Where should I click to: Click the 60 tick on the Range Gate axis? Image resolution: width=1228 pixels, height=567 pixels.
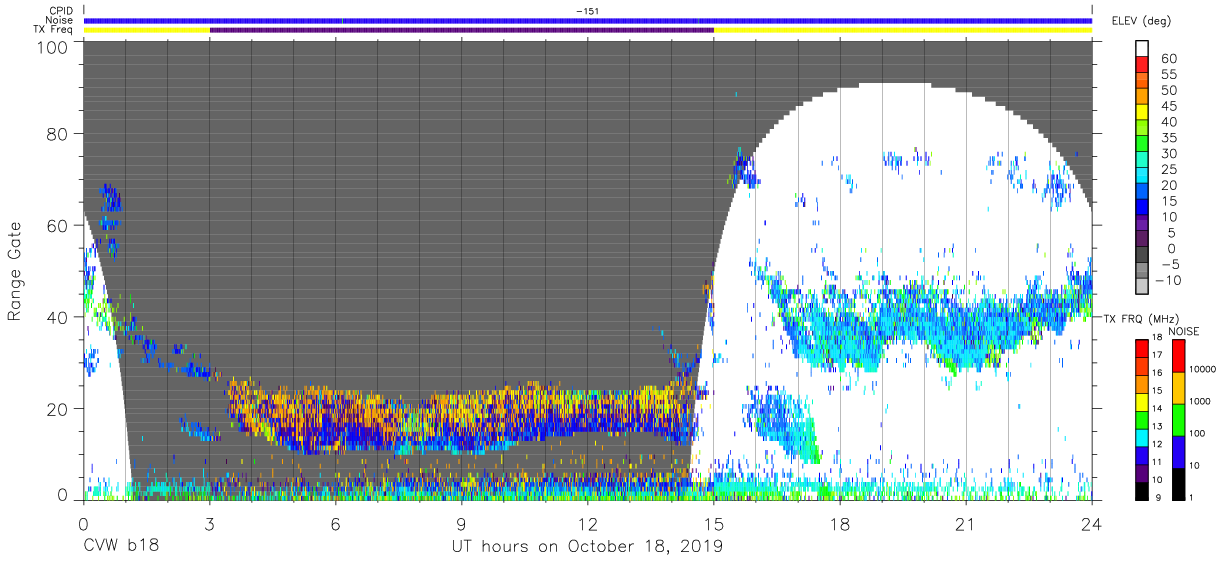[x=59, y=226]
